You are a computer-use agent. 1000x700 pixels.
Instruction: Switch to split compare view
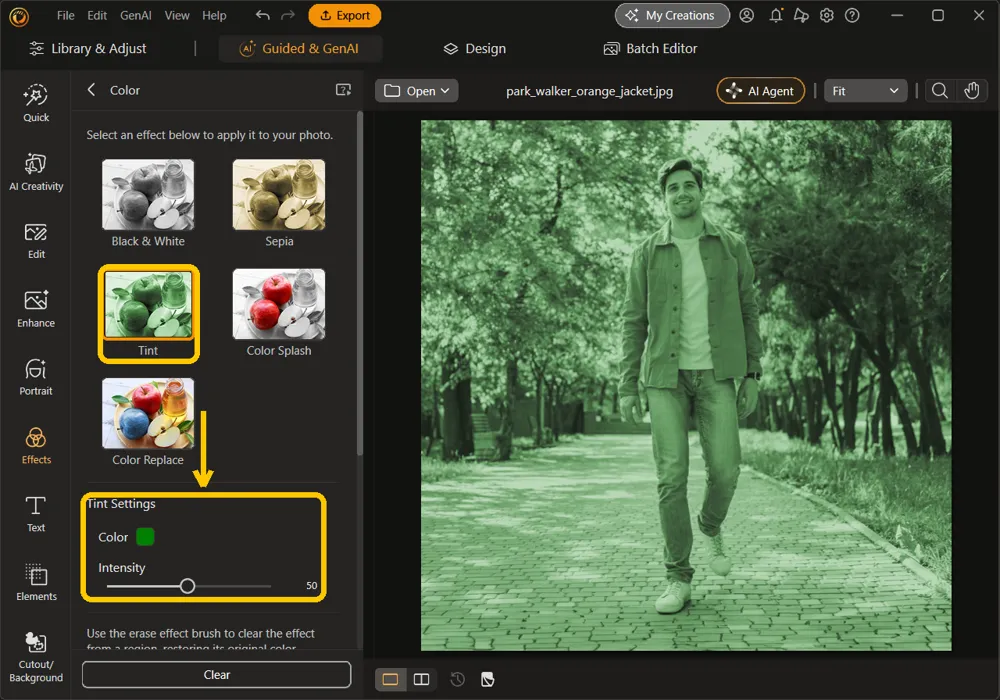click(422, 680)
